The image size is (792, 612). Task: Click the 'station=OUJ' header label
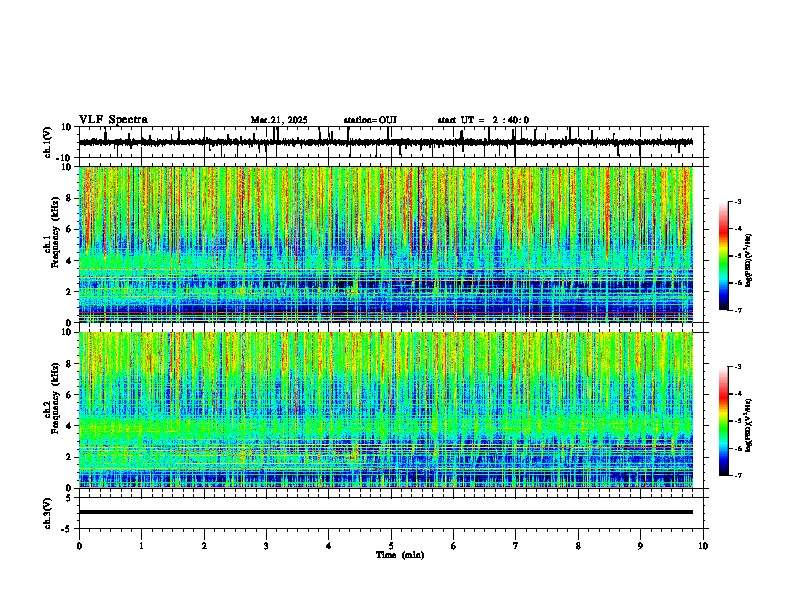pyautogui.click(x=370, y=120)
